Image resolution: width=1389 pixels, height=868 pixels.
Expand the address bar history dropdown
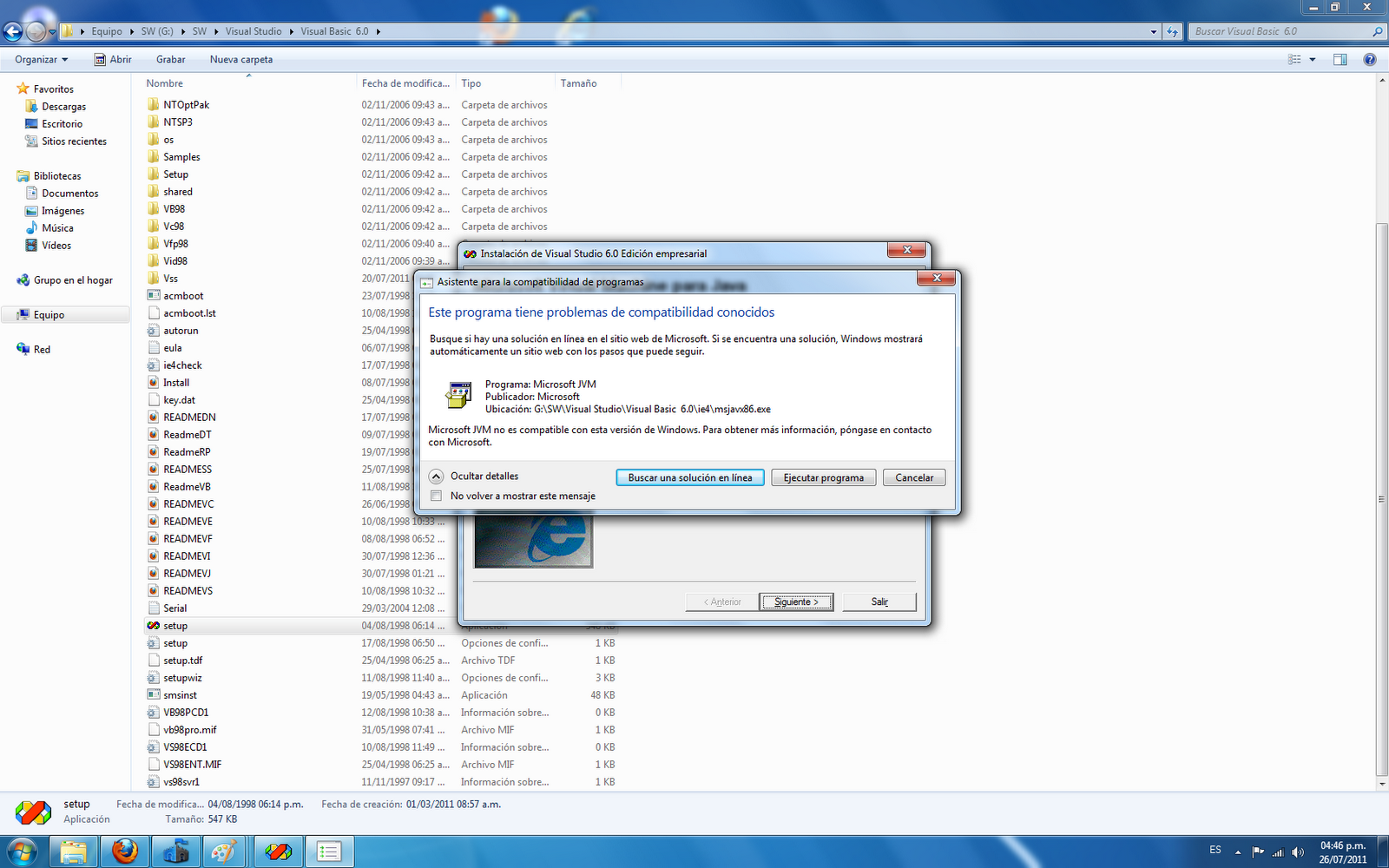pyautogui.click(x=1154, y=31)
